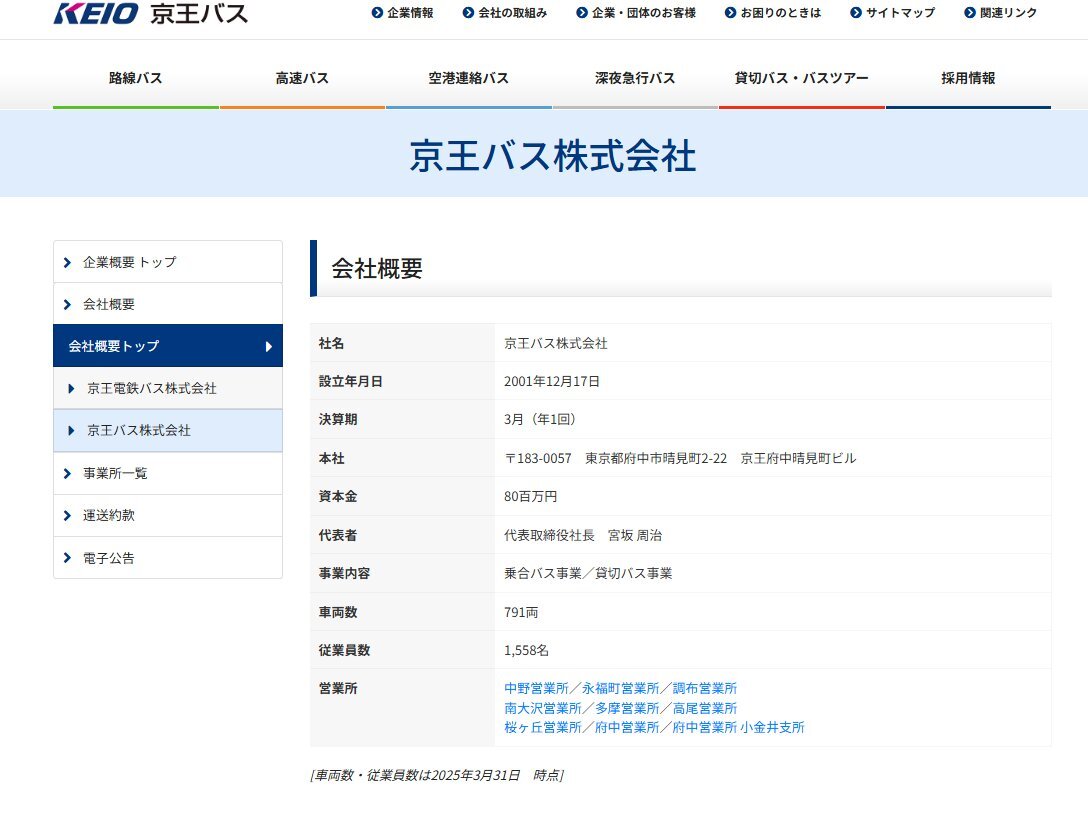Select 高速バス navigation tab
Screen dimensions: 1088x835
[303, 78]
